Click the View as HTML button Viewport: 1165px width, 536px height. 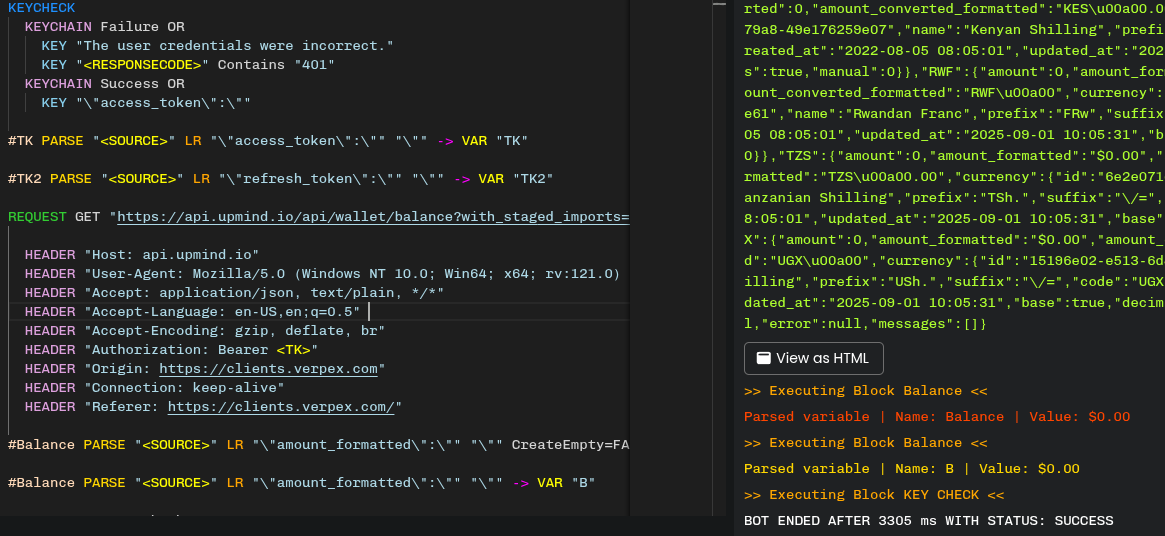pos(814,358)
